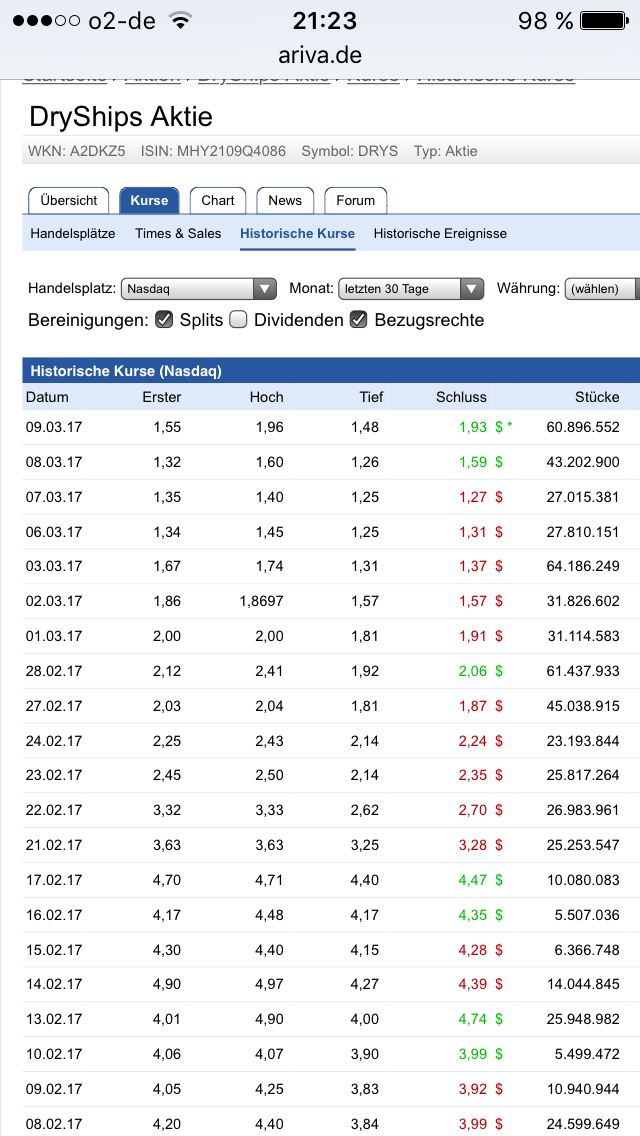Tap the ariva.de address bar
Image resolution: width=640 pixels, height=1136 pixels.
[x=320, y=55]
